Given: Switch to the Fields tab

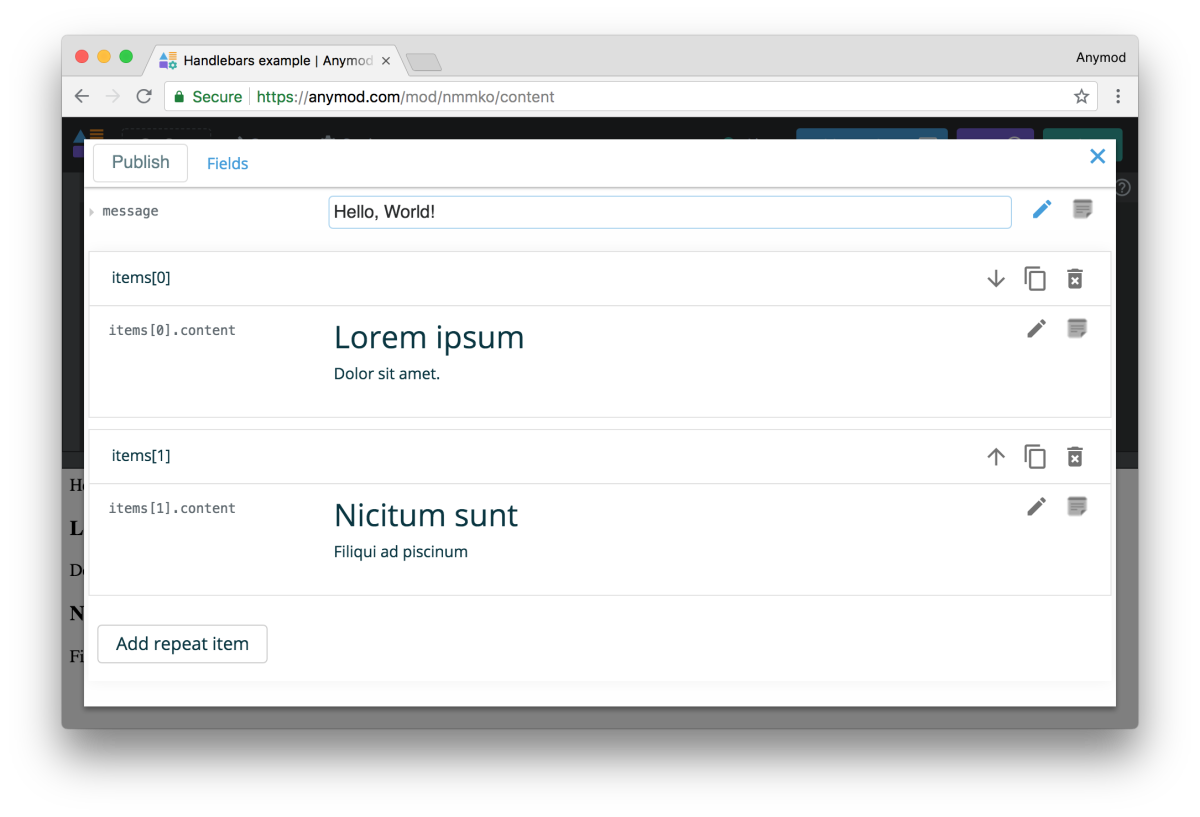Looking at the screenshot, I should coord(228,164).
